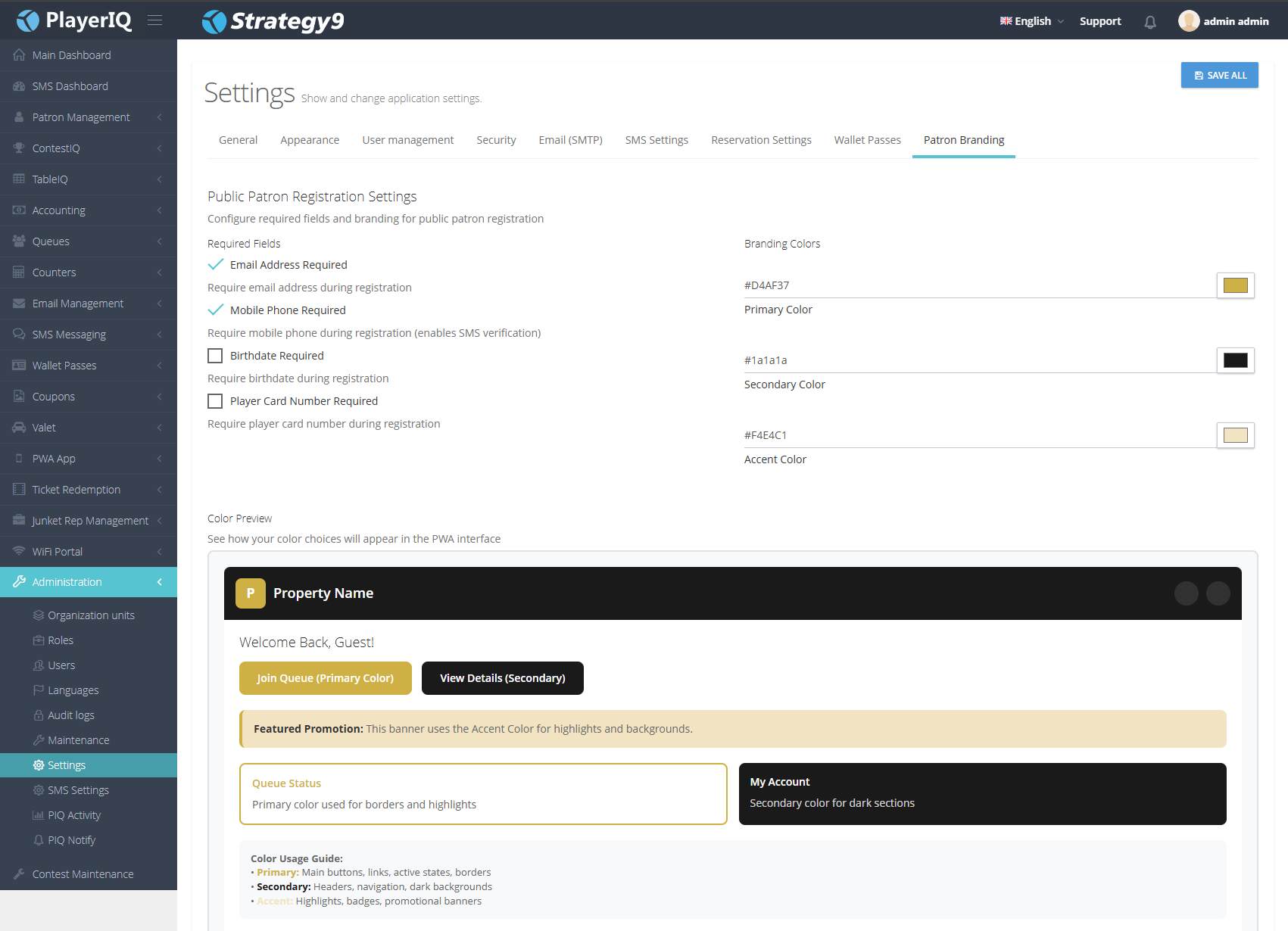Click the WiFi Portal signal icon
Image resolution: width=1288 pixels, height=931 pixels.
(x=19, y=552)
